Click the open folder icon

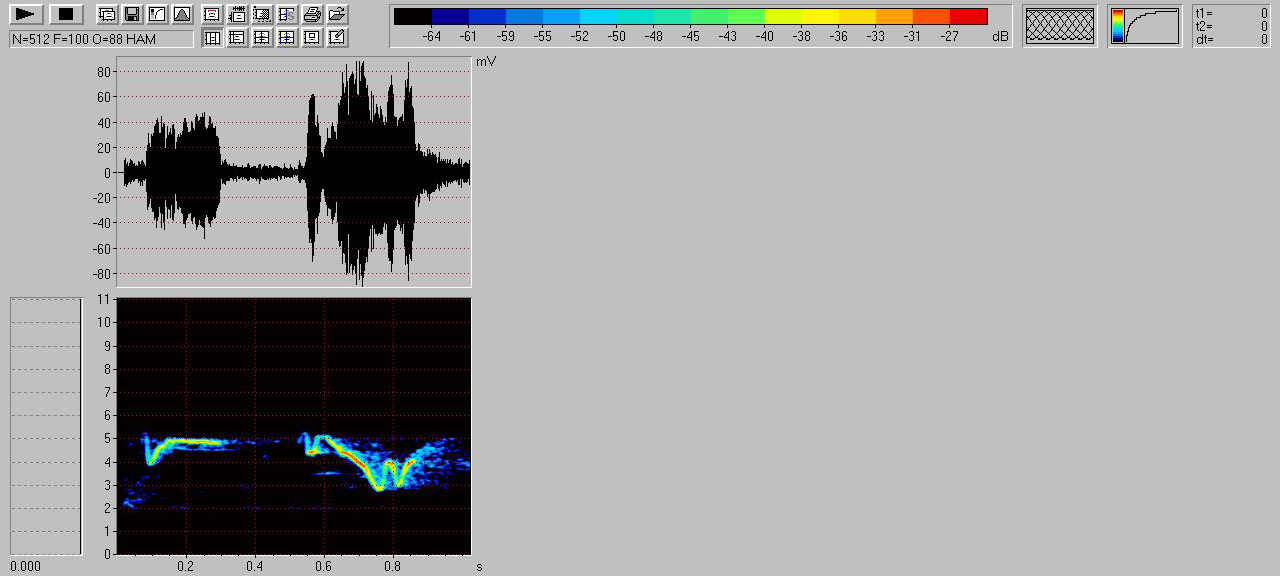point(337,14)
